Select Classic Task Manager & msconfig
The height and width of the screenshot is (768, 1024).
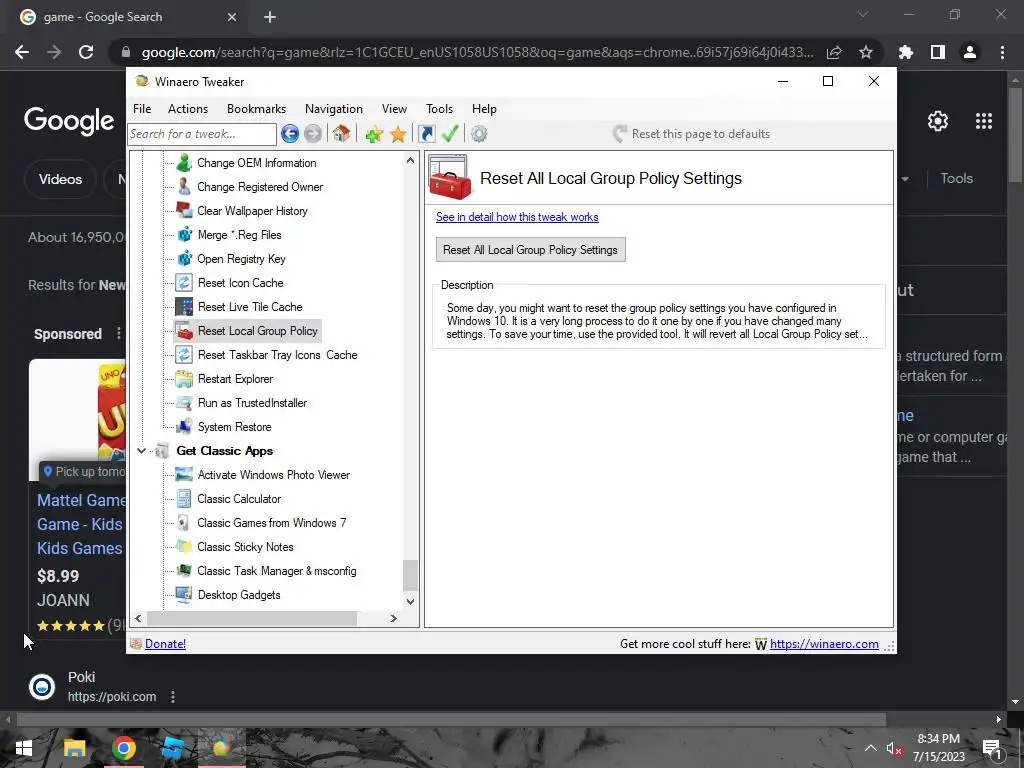[x=277, y=571]
